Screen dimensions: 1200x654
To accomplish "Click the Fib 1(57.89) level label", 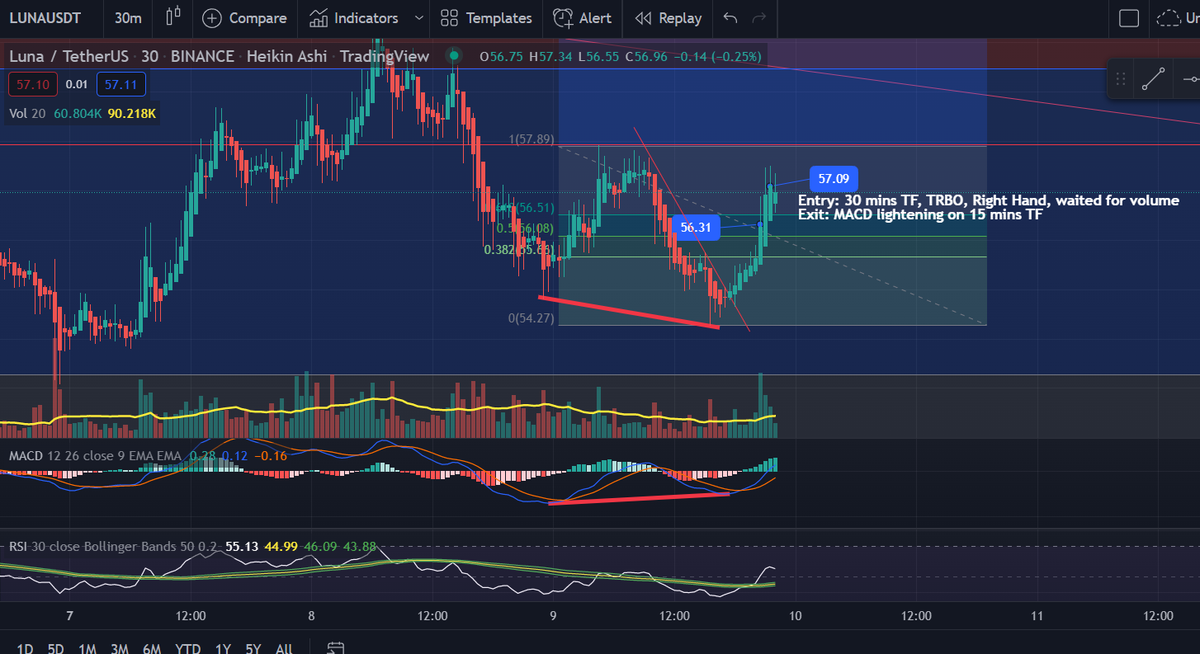I will pos(531,139).
